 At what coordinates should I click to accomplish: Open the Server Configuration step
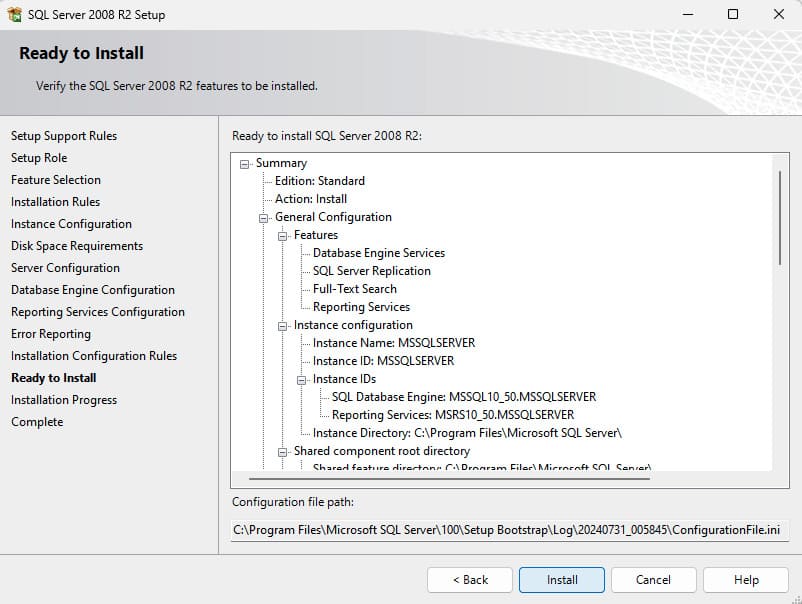coord(65,268)
